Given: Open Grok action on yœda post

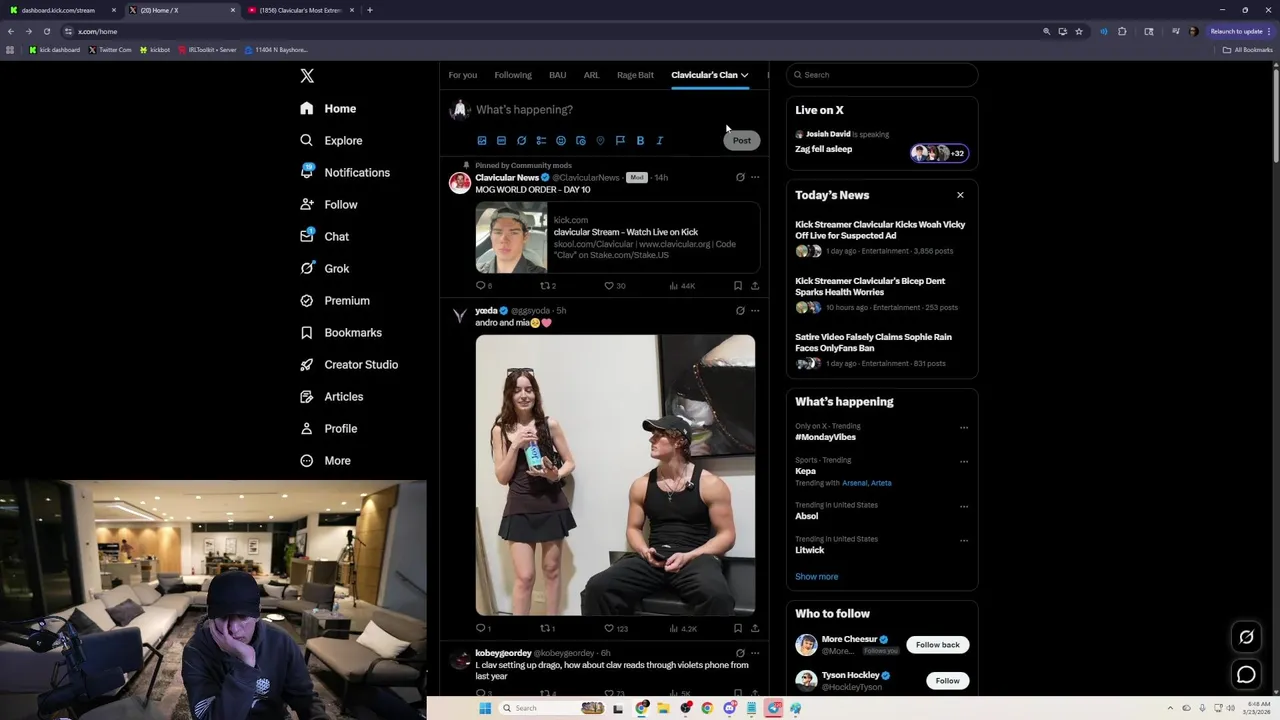Looking at the screenshot, I should 740,311.
